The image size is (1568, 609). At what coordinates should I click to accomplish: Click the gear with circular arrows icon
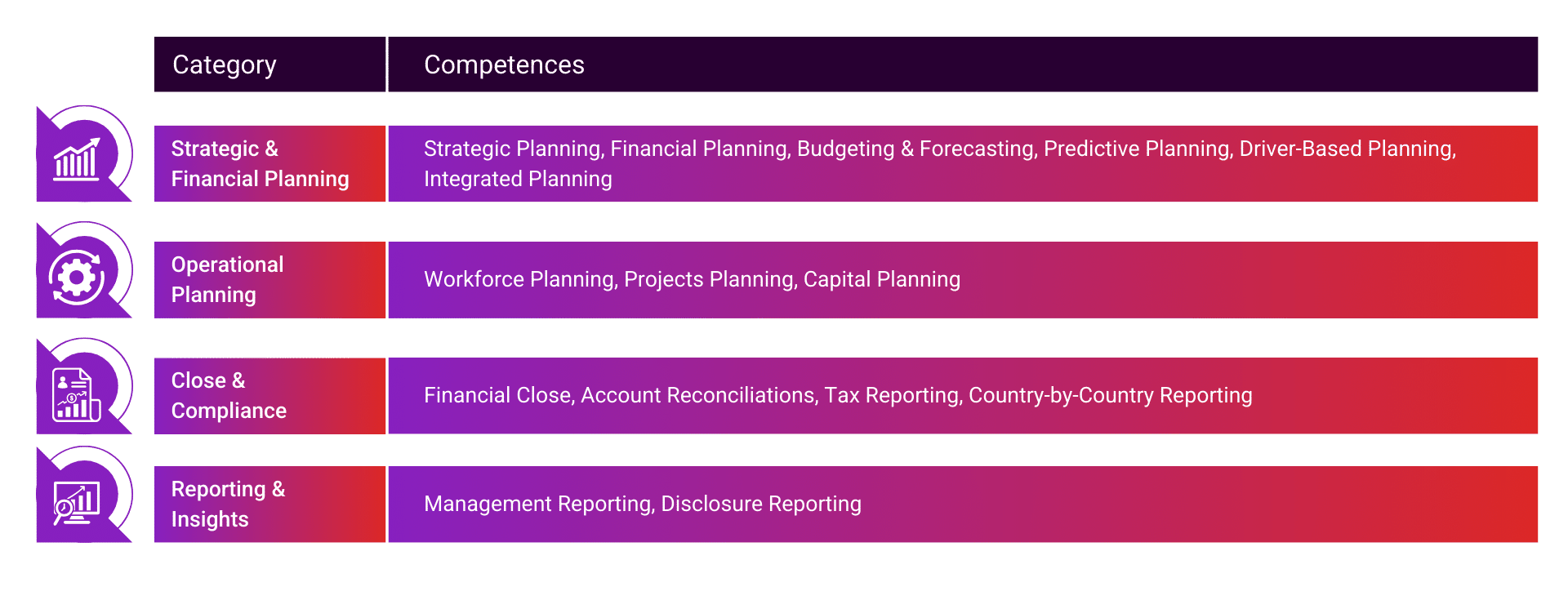click(x=77, y=278)
